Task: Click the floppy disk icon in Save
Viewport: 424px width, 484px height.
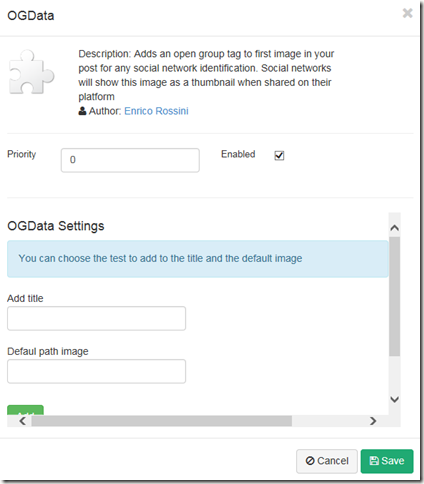Action: (x=374, y=461)
